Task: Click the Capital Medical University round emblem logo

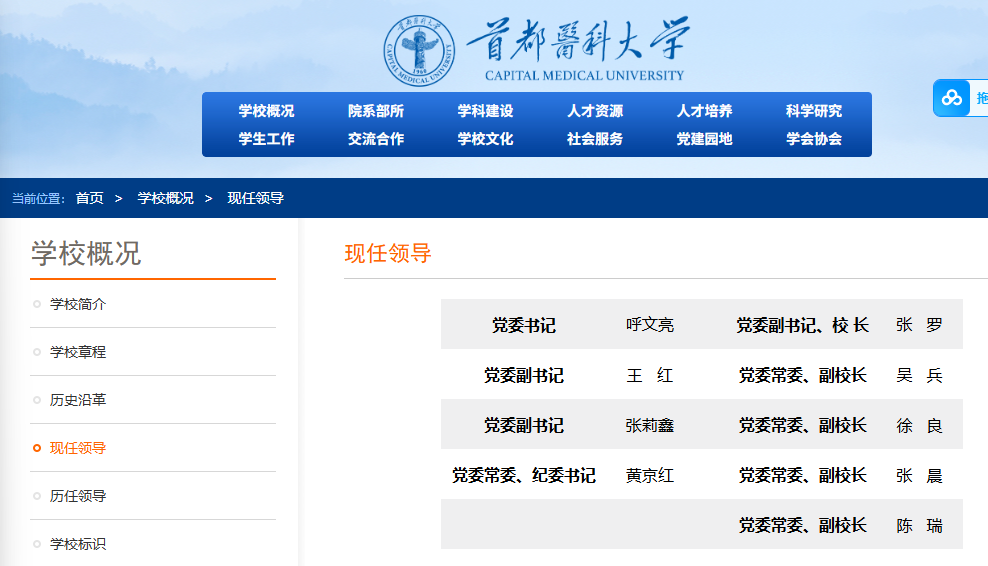Action: 419,50
